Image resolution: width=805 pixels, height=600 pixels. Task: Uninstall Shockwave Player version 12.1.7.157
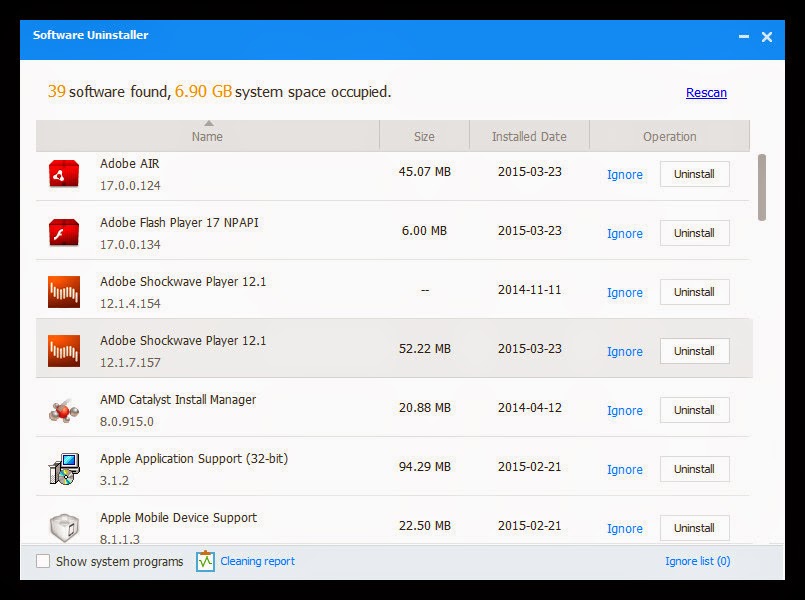[694, 351]
